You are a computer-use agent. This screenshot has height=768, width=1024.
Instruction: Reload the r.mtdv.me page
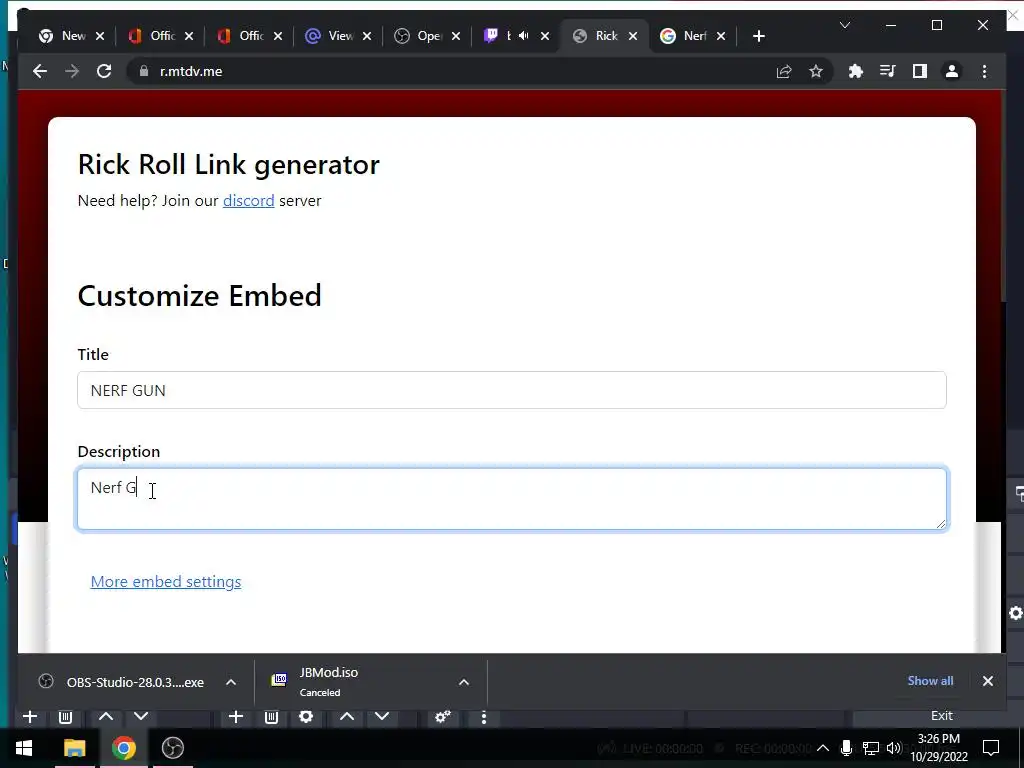point(104,71)
